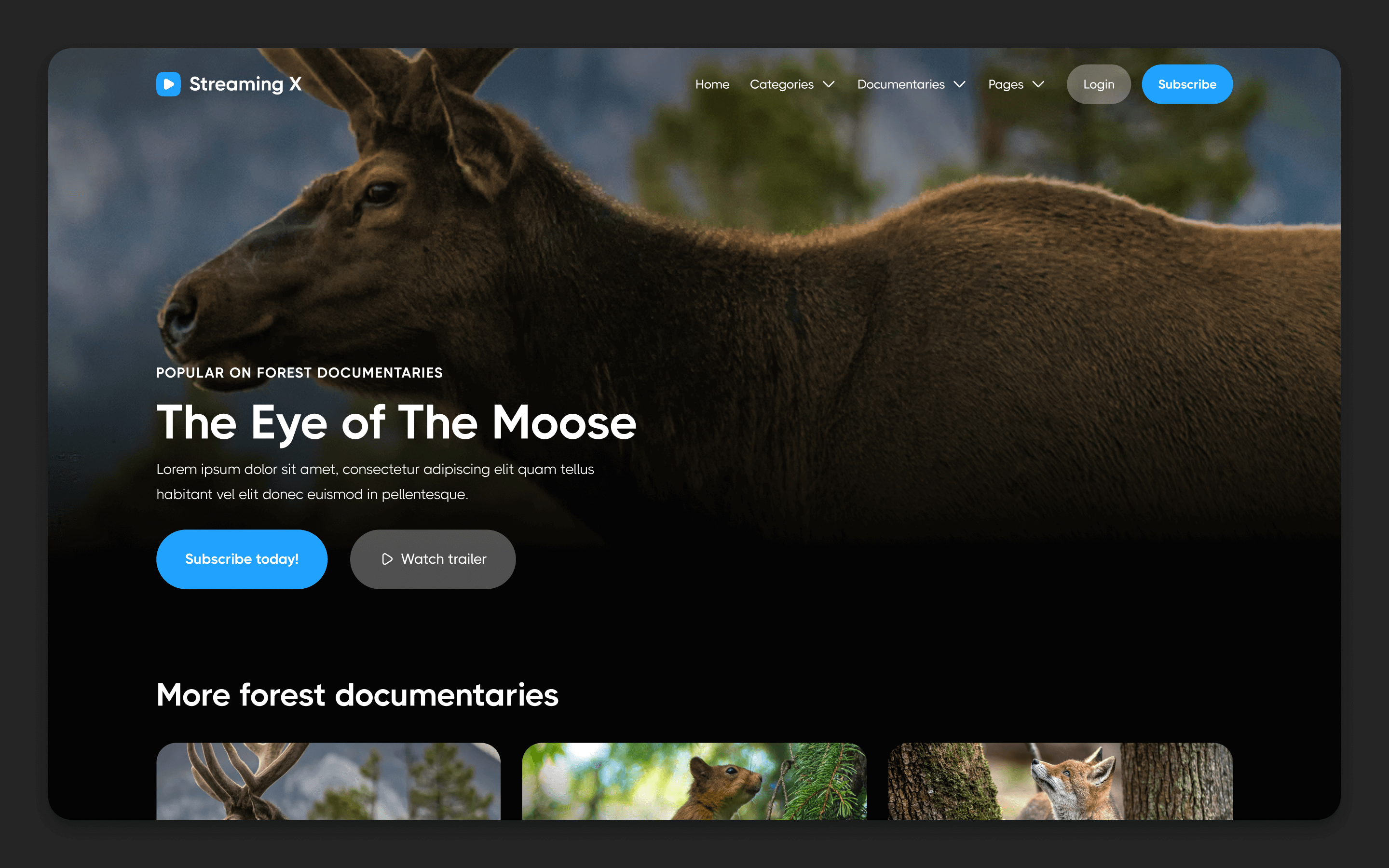Screen dimensions: 1389x868
Task: Expand the Categories chevron arrow
Action: coord(828,84)
